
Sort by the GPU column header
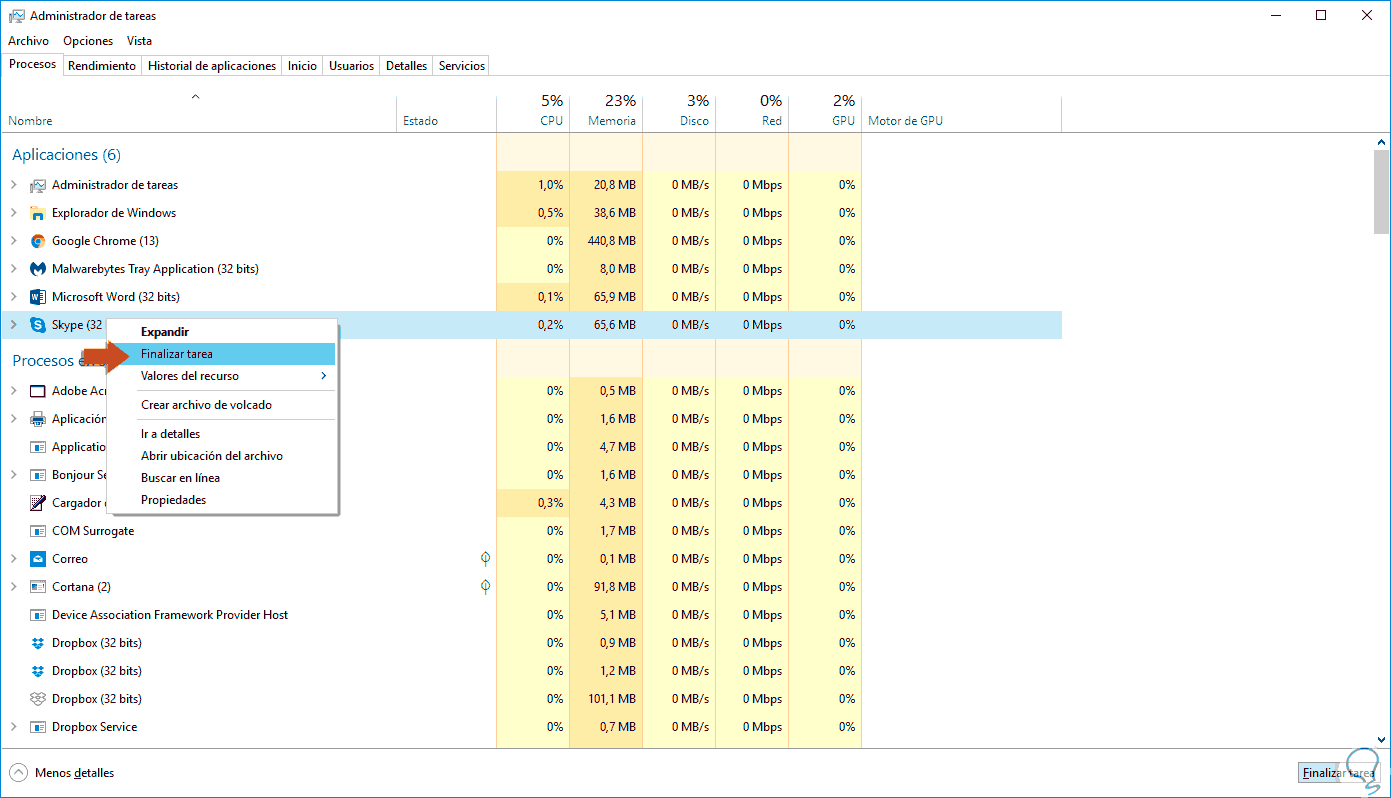tap(825, 111)
